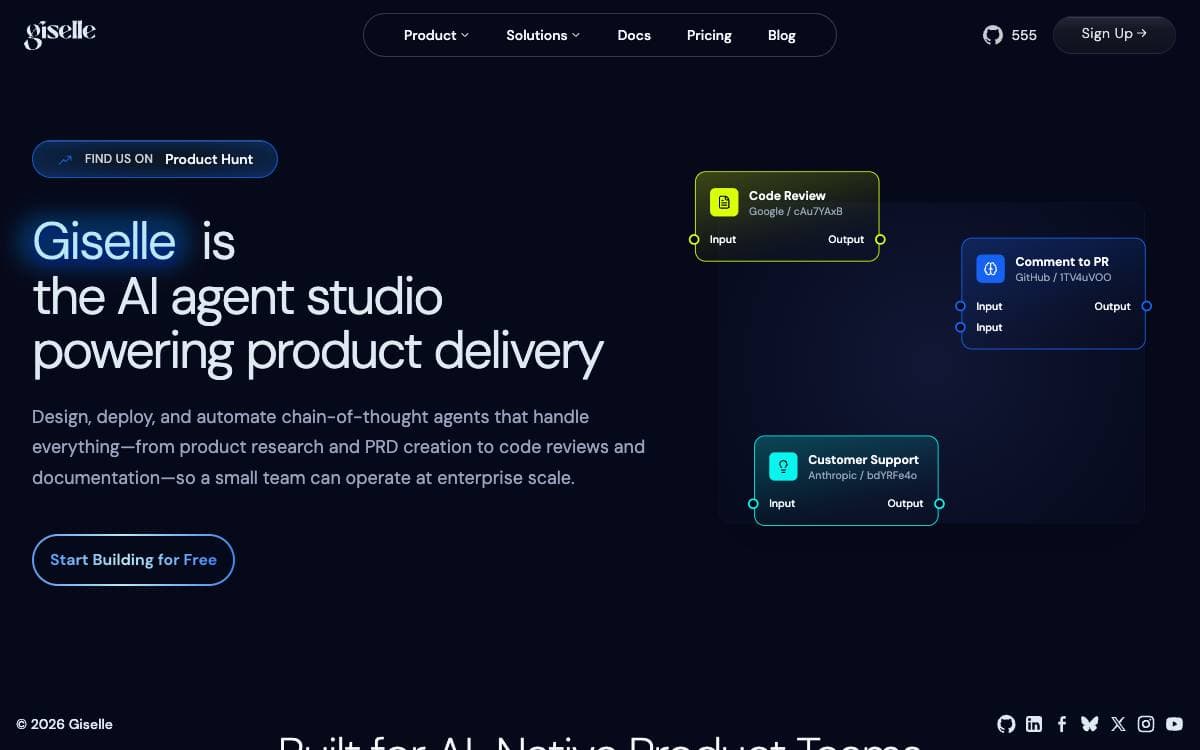Select the Code Review node title
This screenshot has height=750, width=1200.
pyautogui.click(x=787, y=196)
